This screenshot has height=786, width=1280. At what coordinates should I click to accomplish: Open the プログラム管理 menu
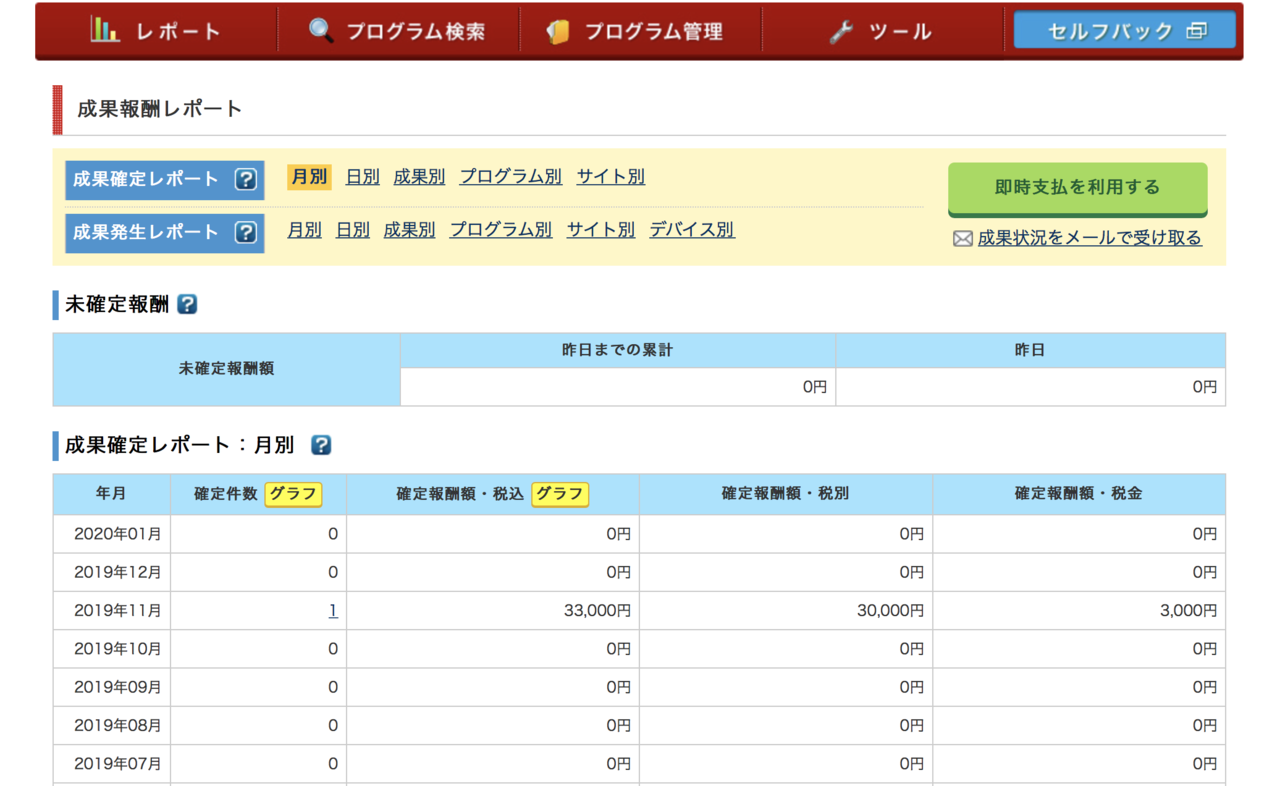pyautogui.click(x=640, y=31)
